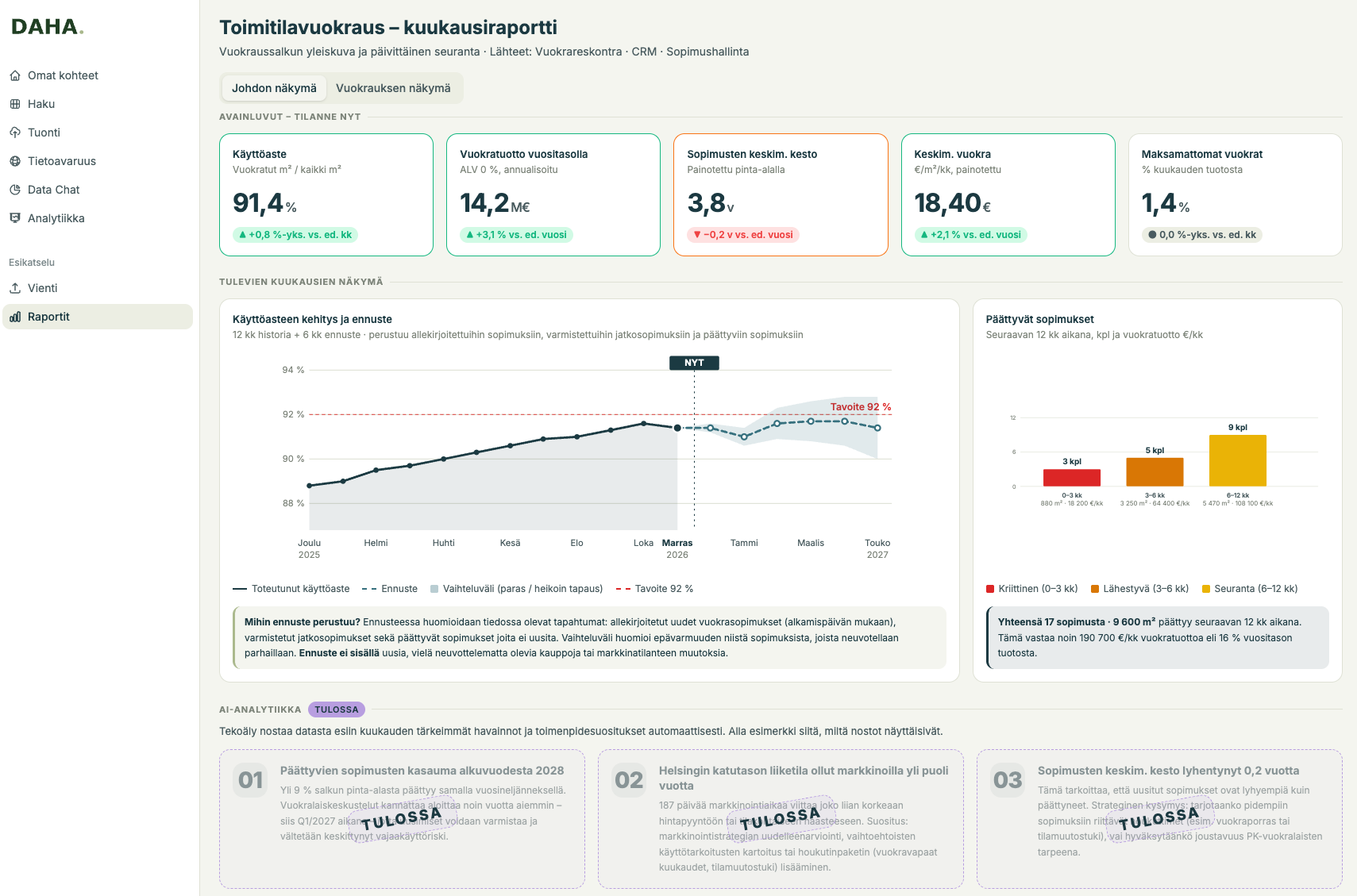The width and height of the screenshot is (1357, 896).
Task: Click the Maksamattomat vuokrat card
Action: pos(1236,195)
